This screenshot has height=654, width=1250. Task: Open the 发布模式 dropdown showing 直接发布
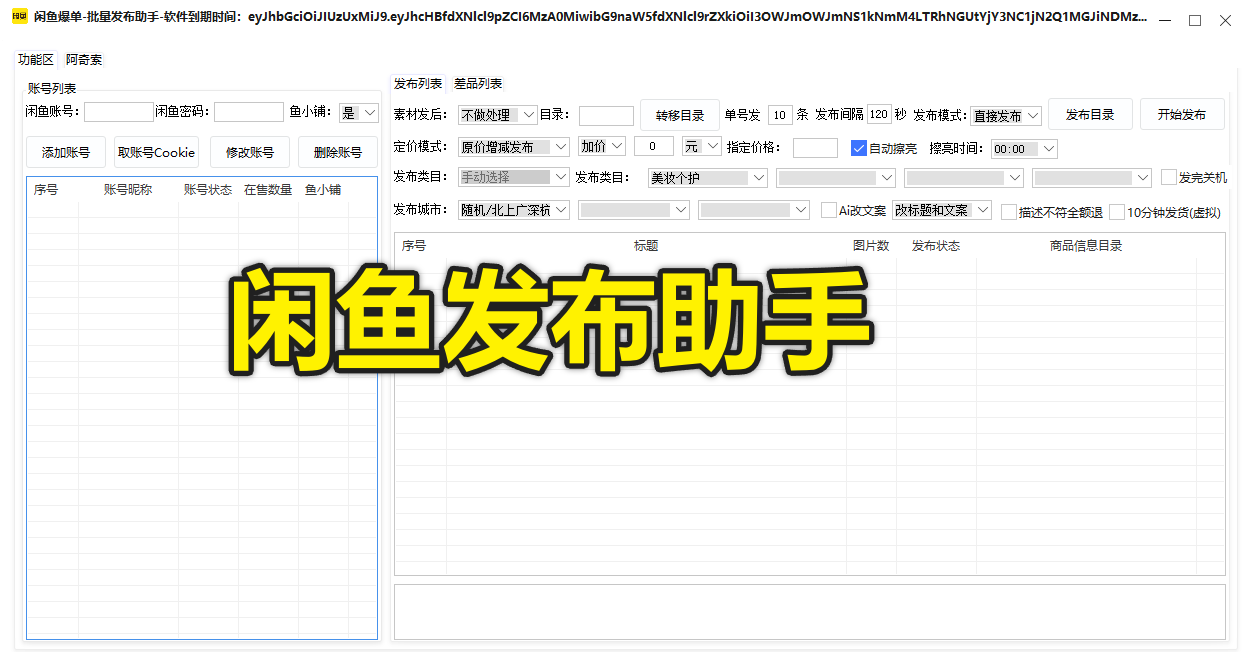tap(1004, 116)
